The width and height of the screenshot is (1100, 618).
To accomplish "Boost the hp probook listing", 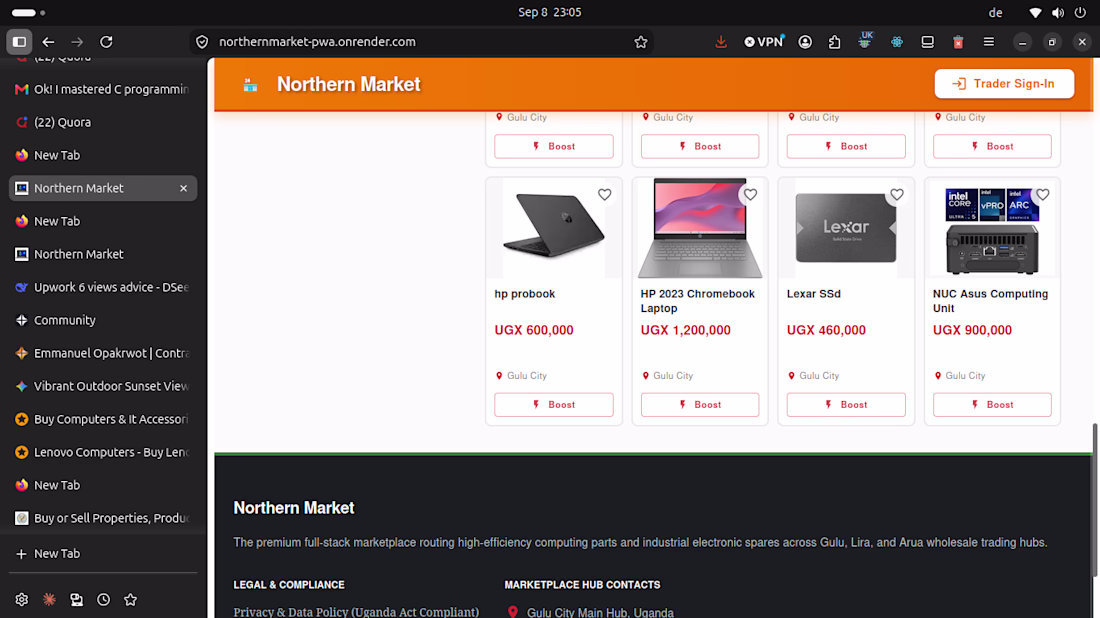I will 554,405.
